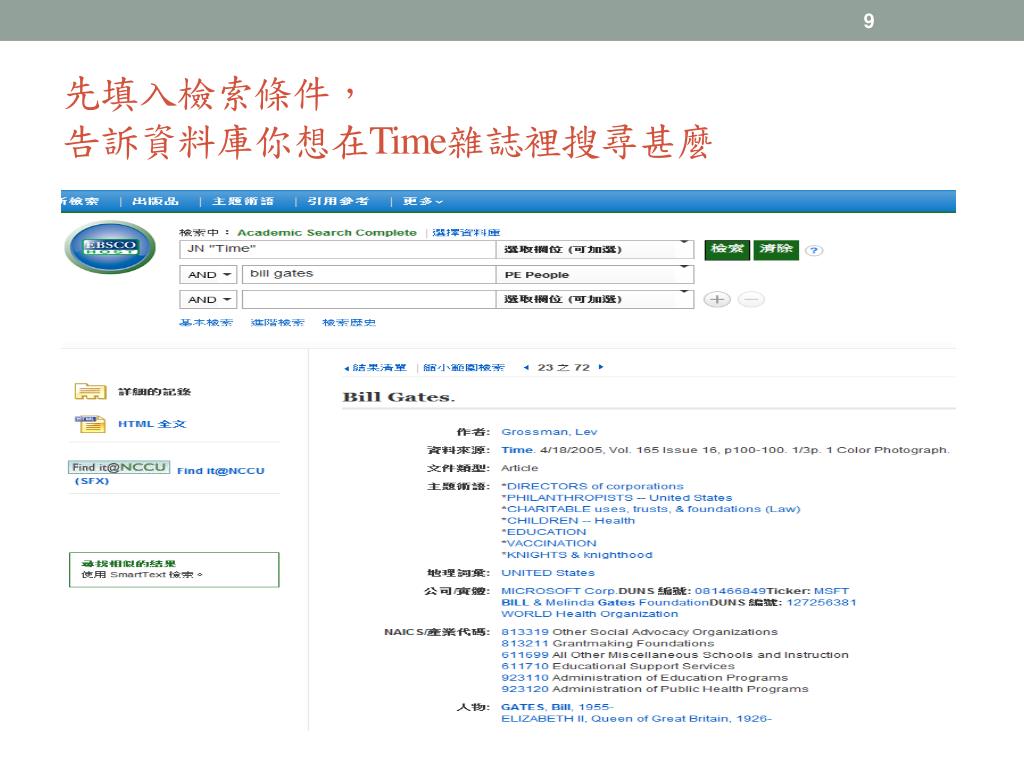Image resolution: width=1024 pixels, height=768 pixels.
Task: Click the WORLD Health Organization link
Action: [x=590, y=614]
